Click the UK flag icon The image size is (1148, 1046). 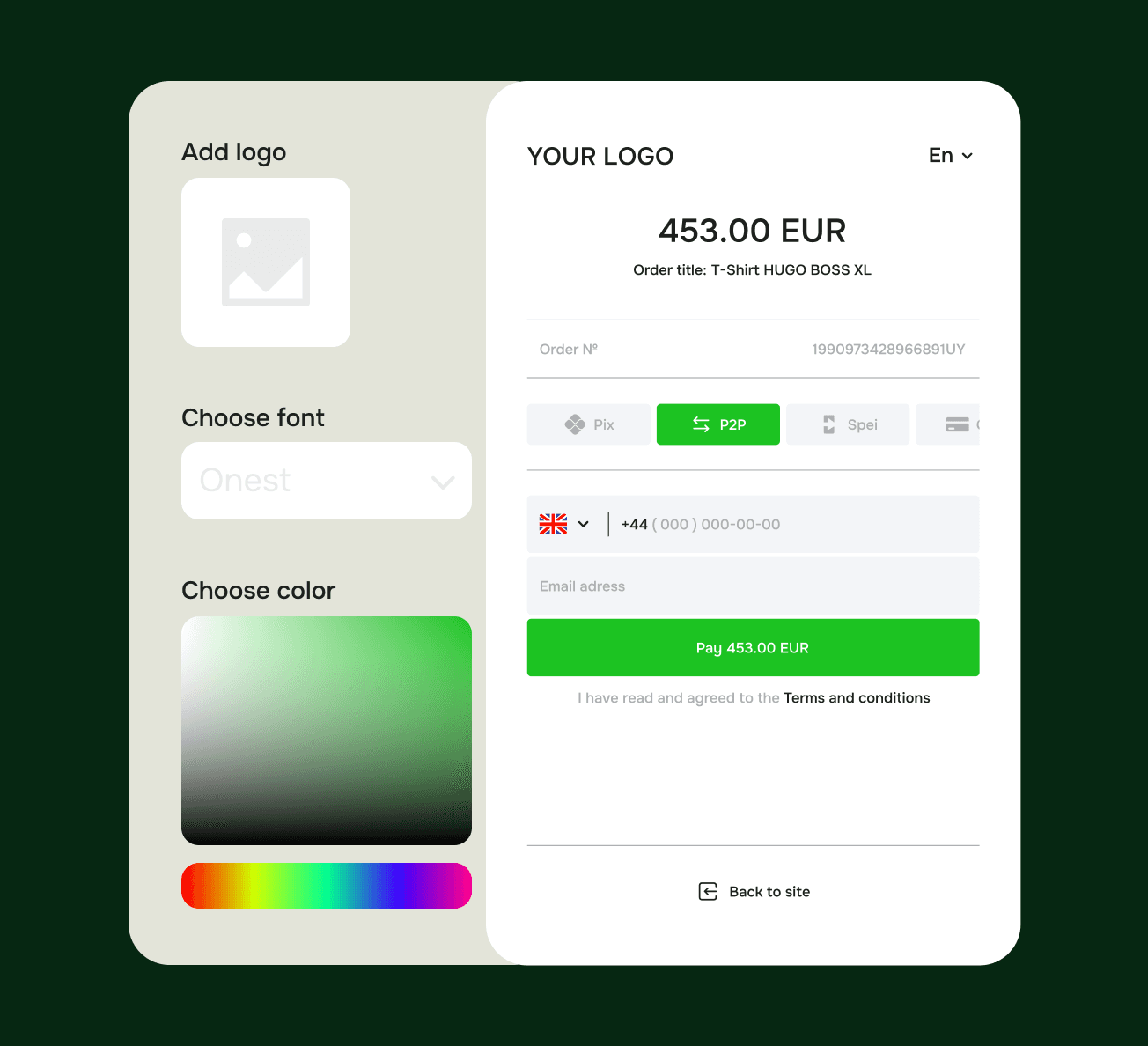[553, 524]
